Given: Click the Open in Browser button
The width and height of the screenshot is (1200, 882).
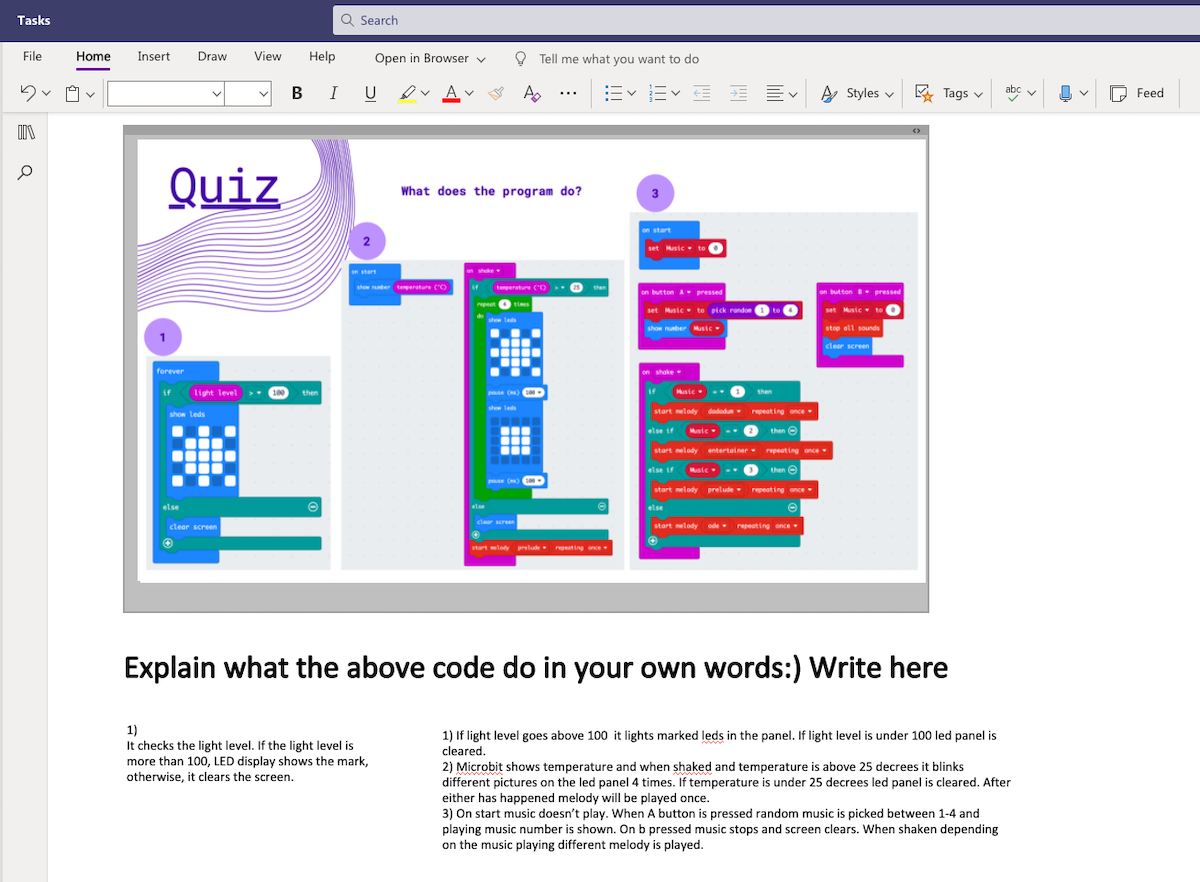Looking at the screenshot, I should tap(430, 58).
